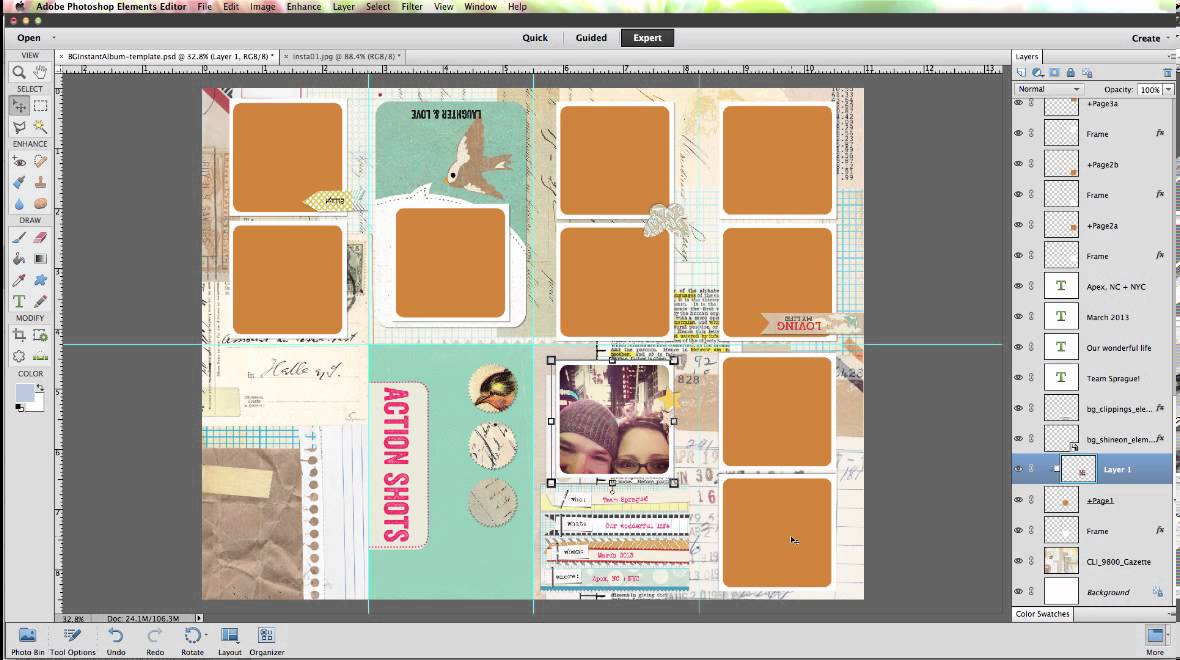Open the status bar info arrow

click(199, 618)
